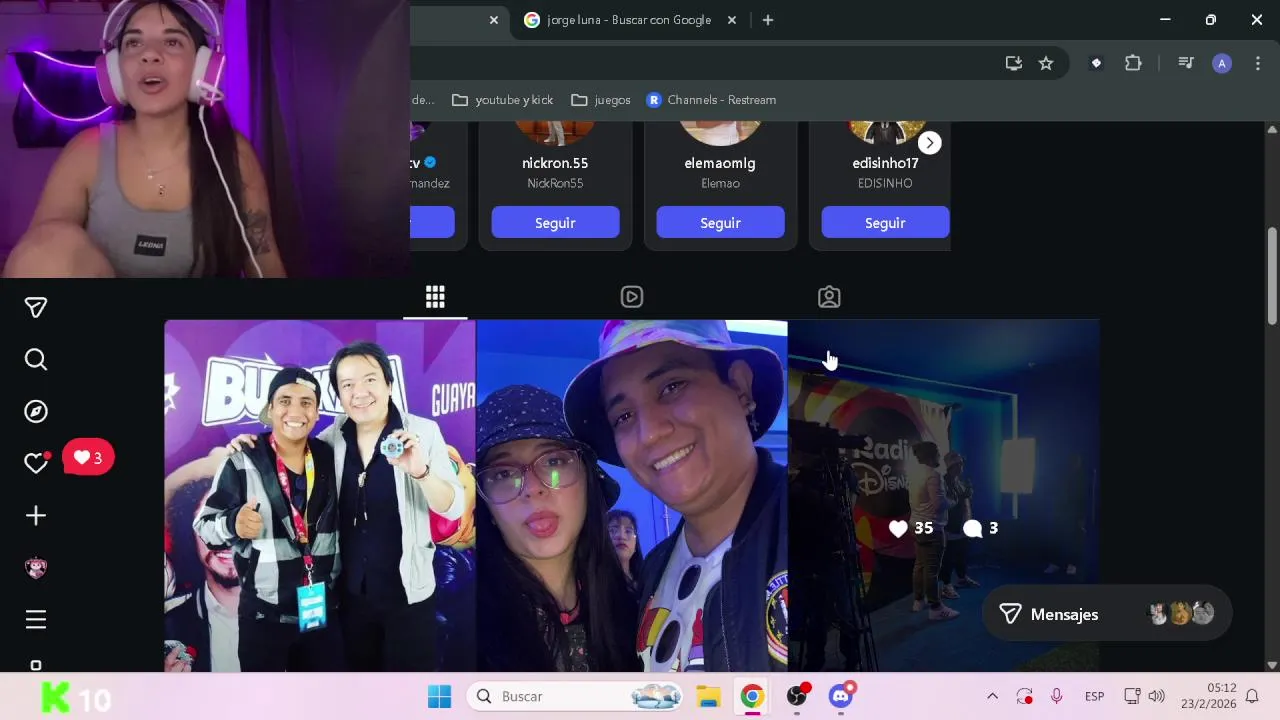Open the juegos bookmarks folder

(x=601, y=100)
